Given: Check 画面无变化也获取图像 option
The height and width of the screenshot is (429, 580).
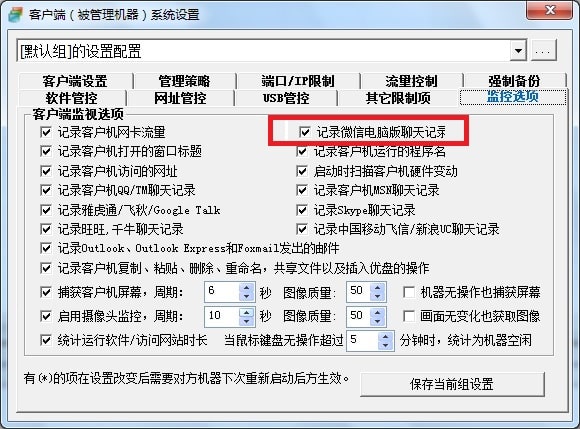Looking at the screenshot, I should point(409,316).
